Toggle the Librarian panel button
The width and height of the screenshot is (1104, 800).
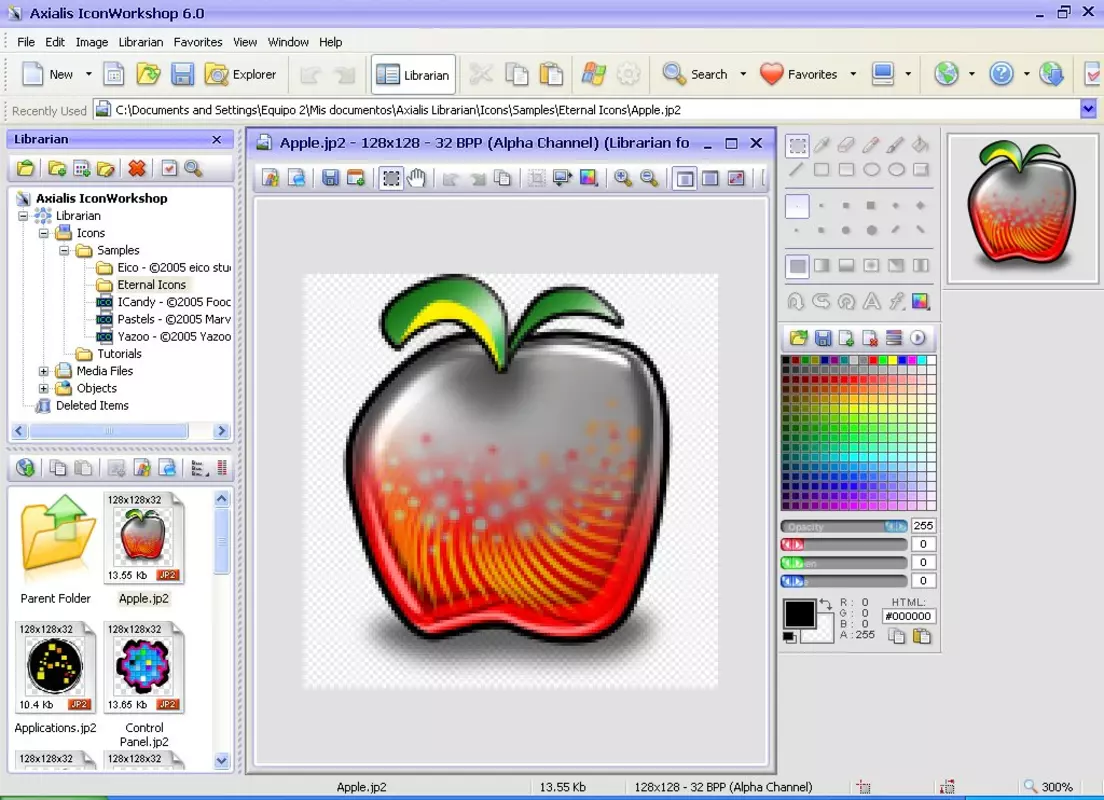[413, 75]
